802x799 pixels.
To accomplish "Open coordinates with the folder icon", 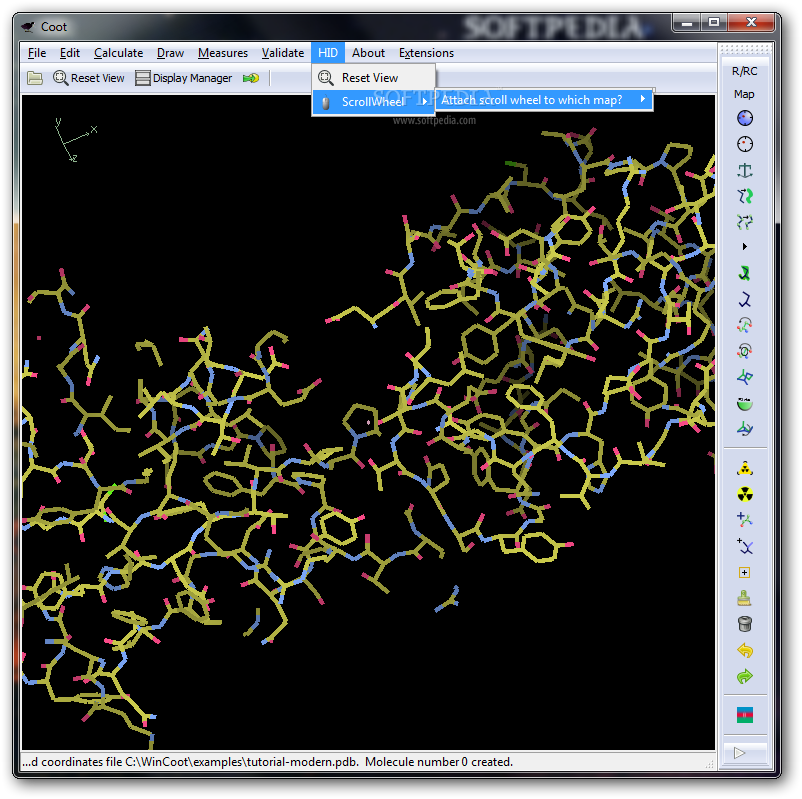I will pyautogui.click(x=35, y=78).
